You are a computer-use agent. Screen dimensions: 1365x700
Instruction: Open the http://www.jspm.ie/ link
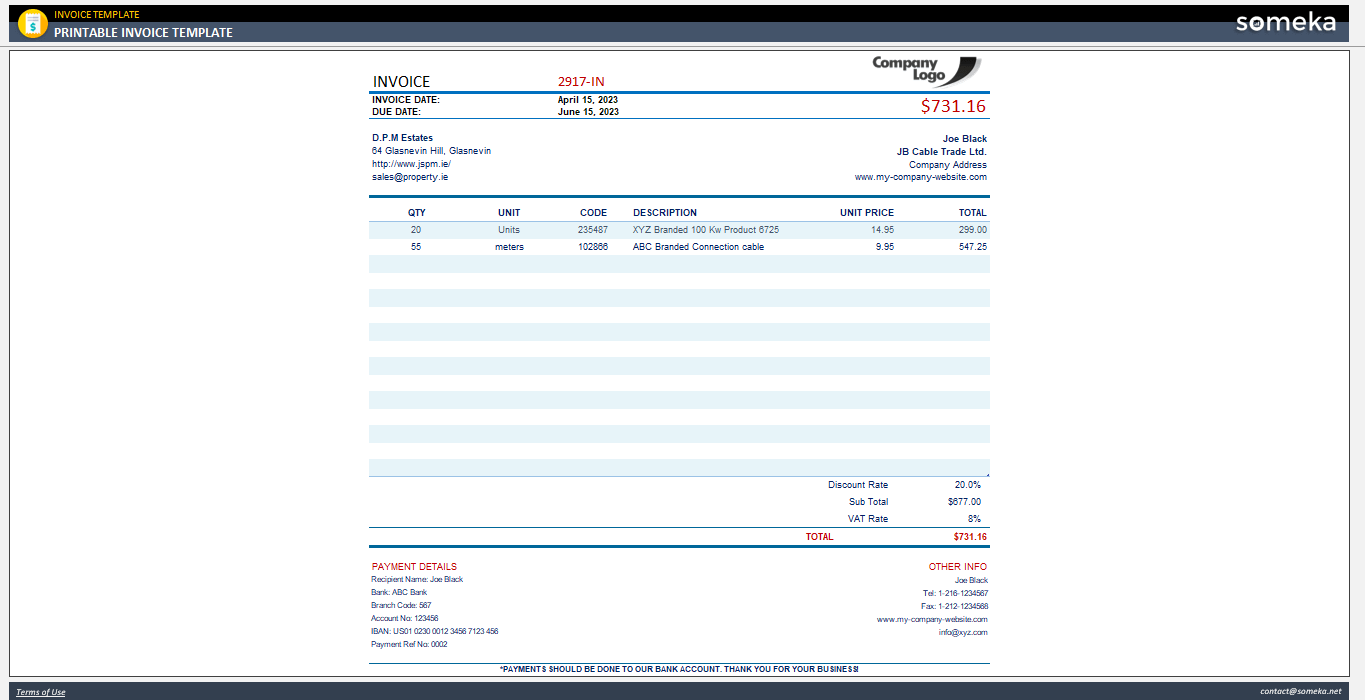point(411,164)
